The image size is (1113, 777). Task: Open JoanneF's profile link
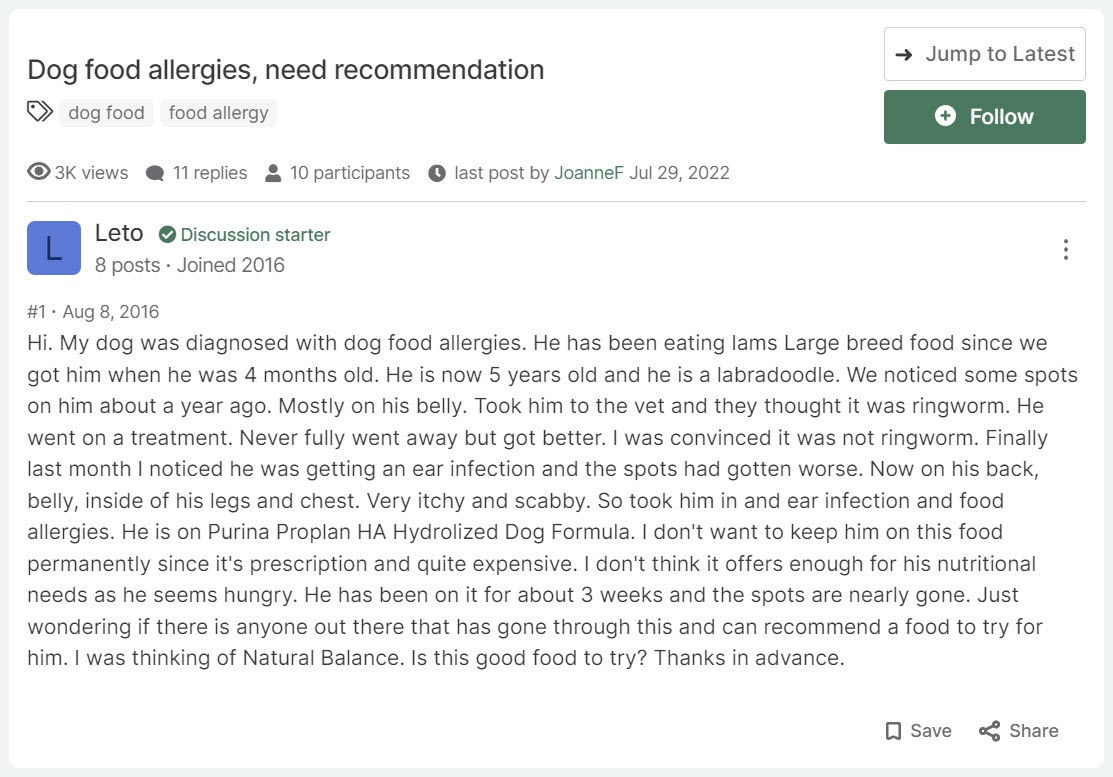pos(589,173)
